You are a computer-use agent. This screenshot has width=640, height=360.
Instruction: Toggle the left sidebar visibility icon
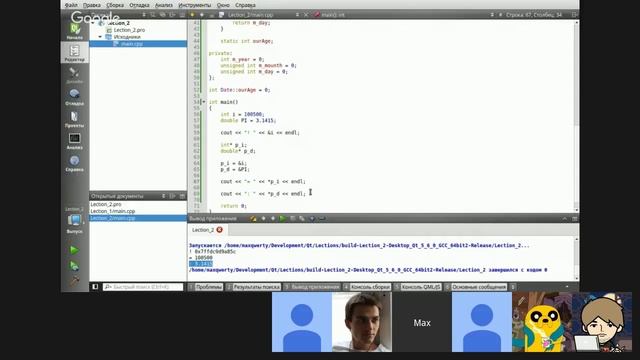coord(95,287)
